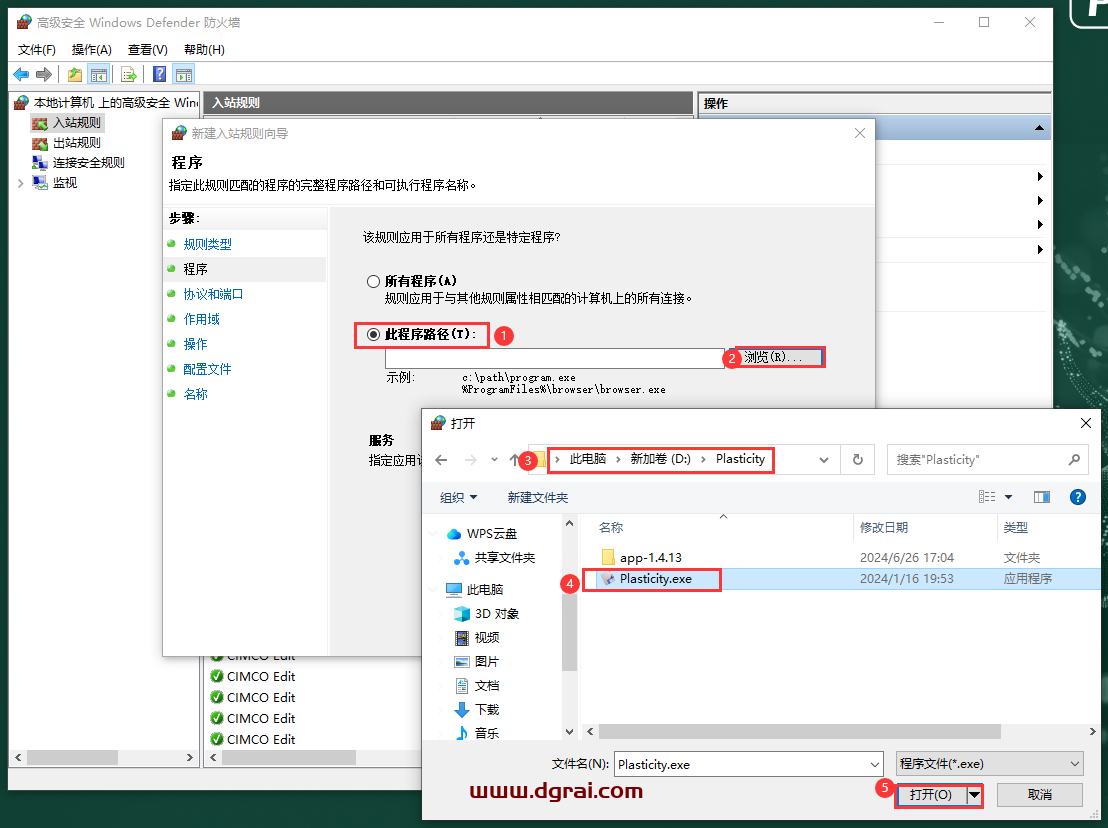Select 出站规则 in the firewall tree
This screenshot has height=828, width=1108.
(76, 143)
